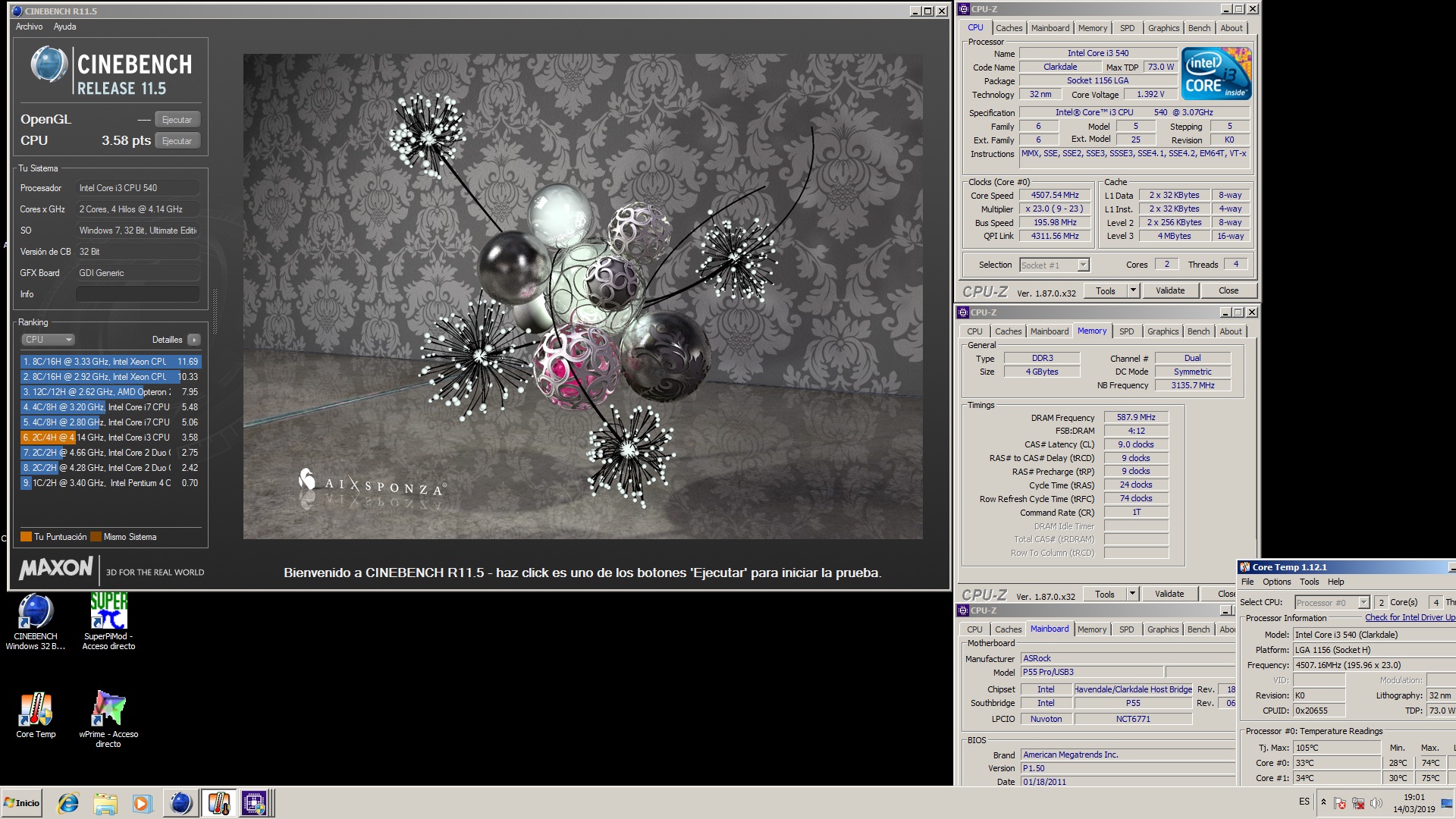
Task: Open the network status tray icon
Action: [1358, 803]
